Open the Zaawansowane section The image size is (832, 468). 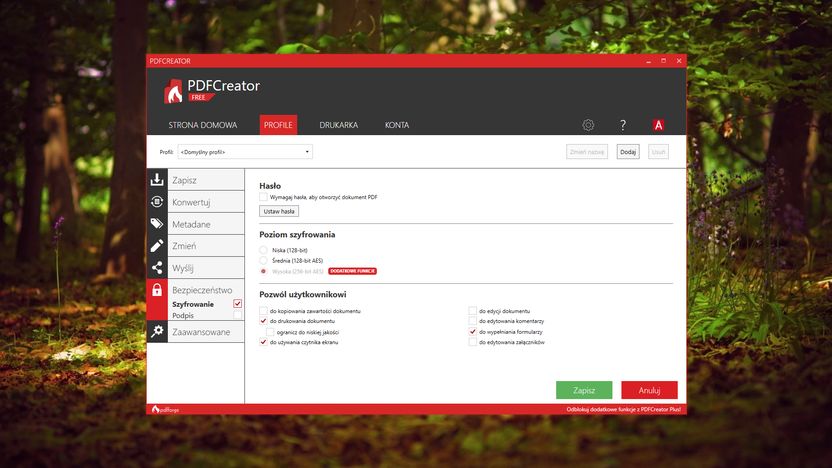pos(206,332)
